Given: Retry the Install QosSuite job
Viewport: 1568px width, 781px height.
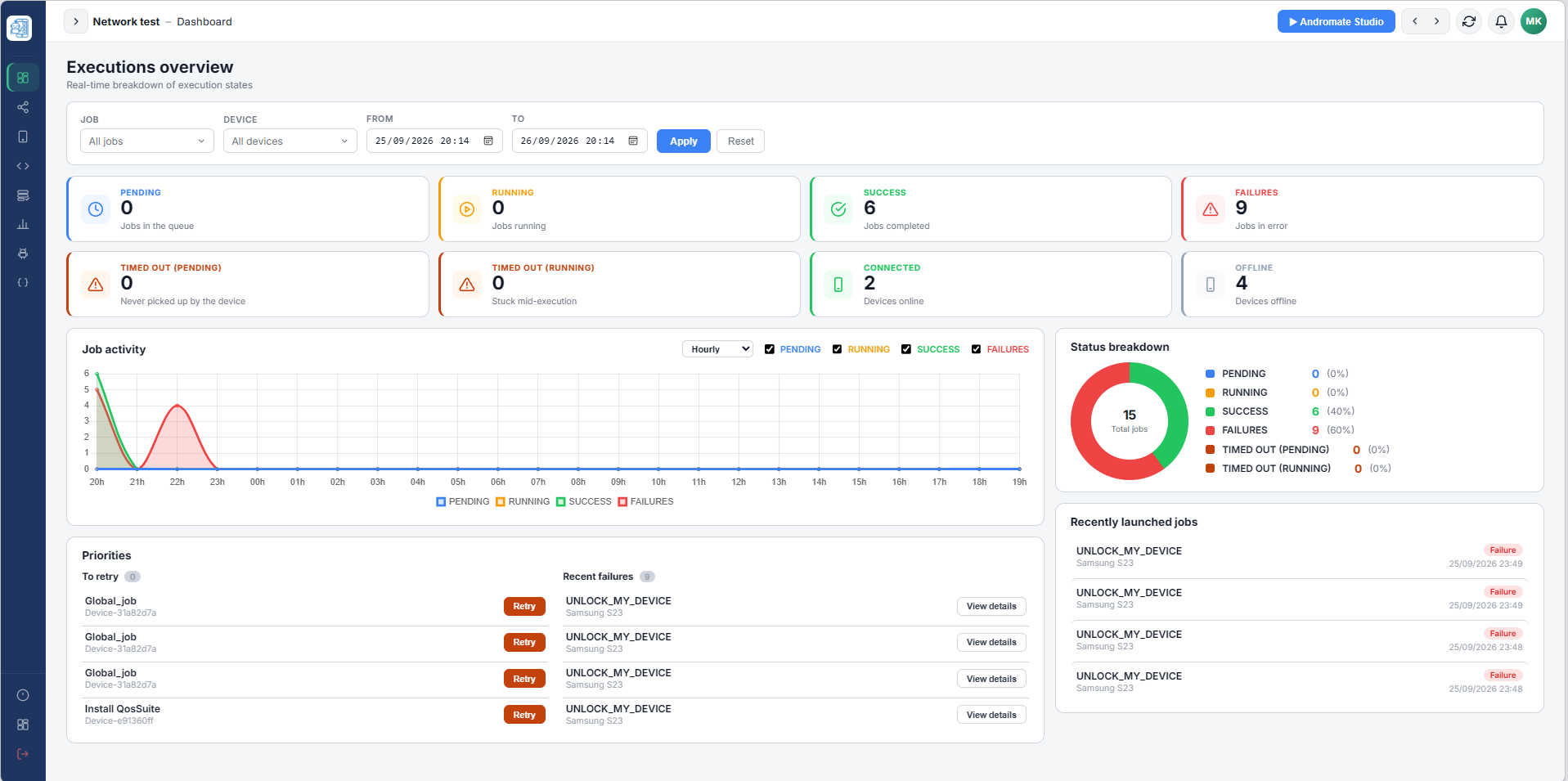Looking at the screenshot, I should [x=524, y=715].
